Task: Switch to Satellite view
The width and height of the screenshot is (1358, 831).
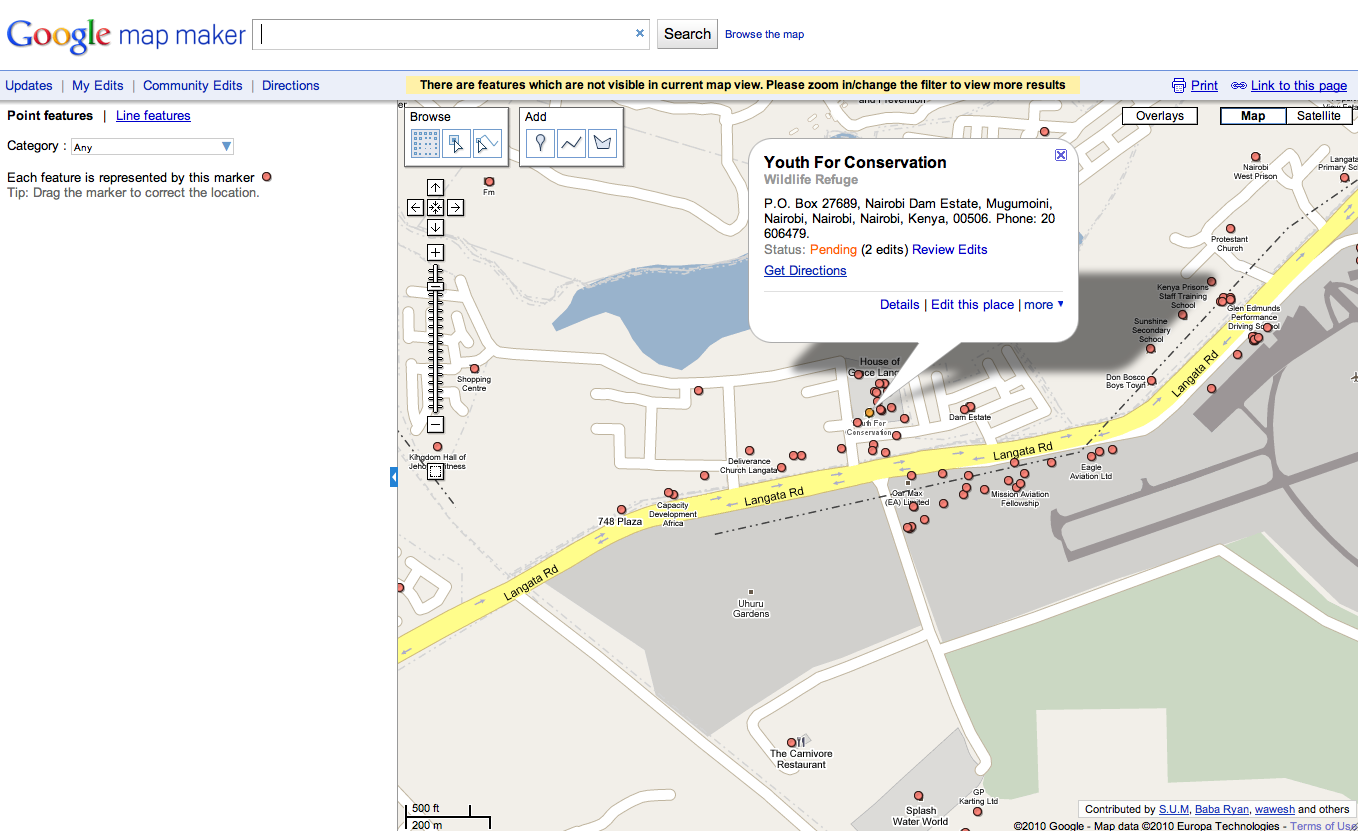Action: click(1319, 116)
